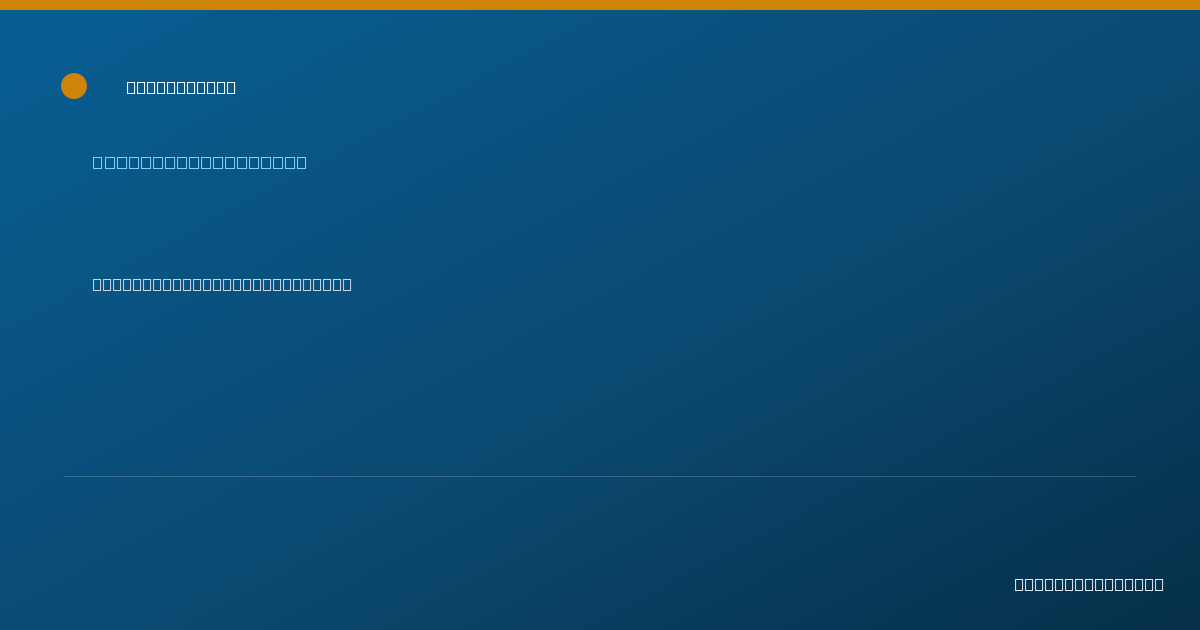
Task: Click the orange bar across the top
Action: [x=600, y=5]
